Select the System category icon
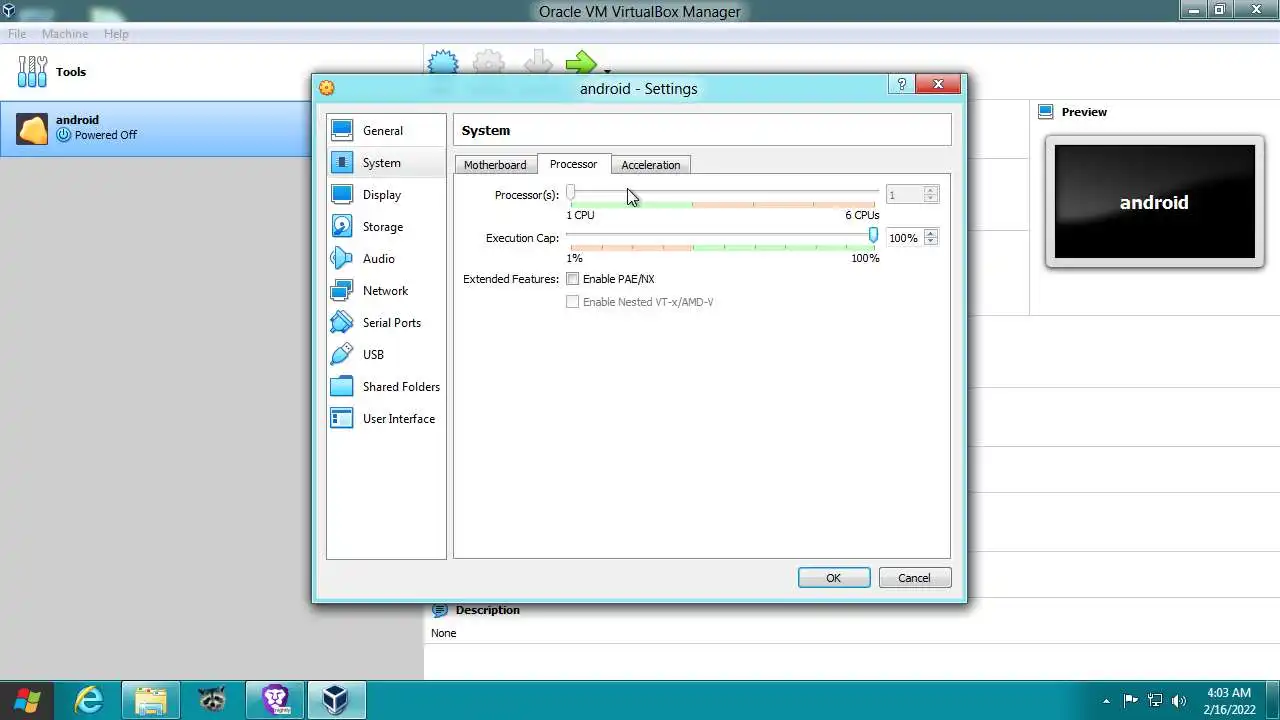This screenshot has height=720, width=1280. (342, 162)
